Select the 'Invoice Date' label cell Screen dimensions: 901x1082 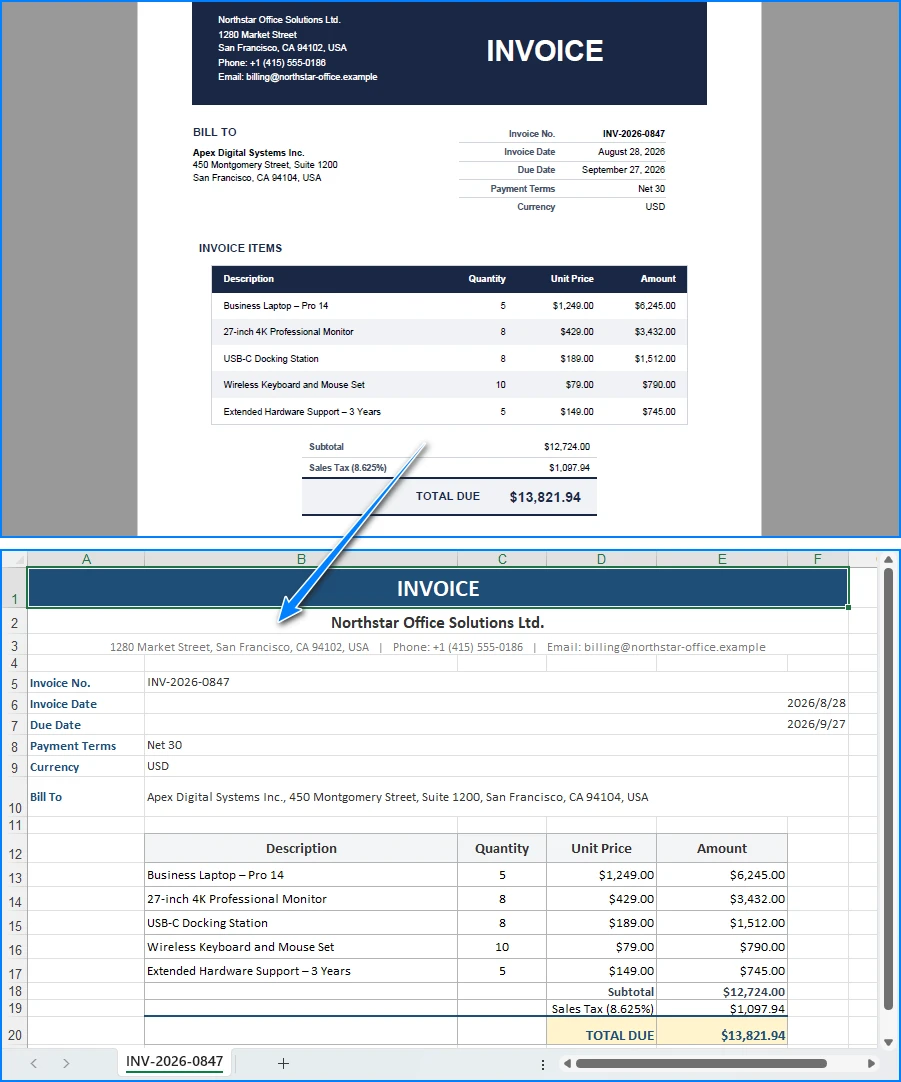(86, 704)
